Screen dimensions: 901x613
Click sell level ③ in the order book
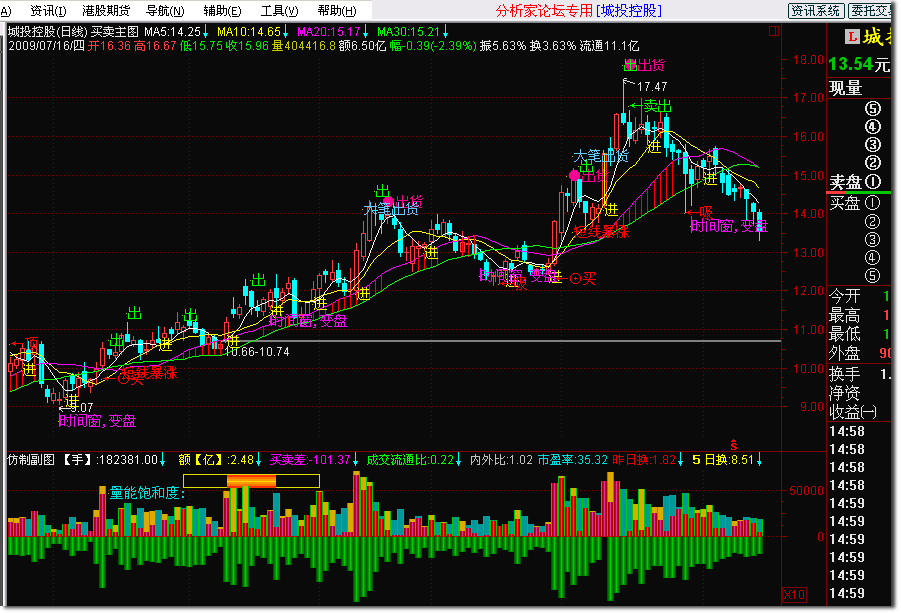872,145
